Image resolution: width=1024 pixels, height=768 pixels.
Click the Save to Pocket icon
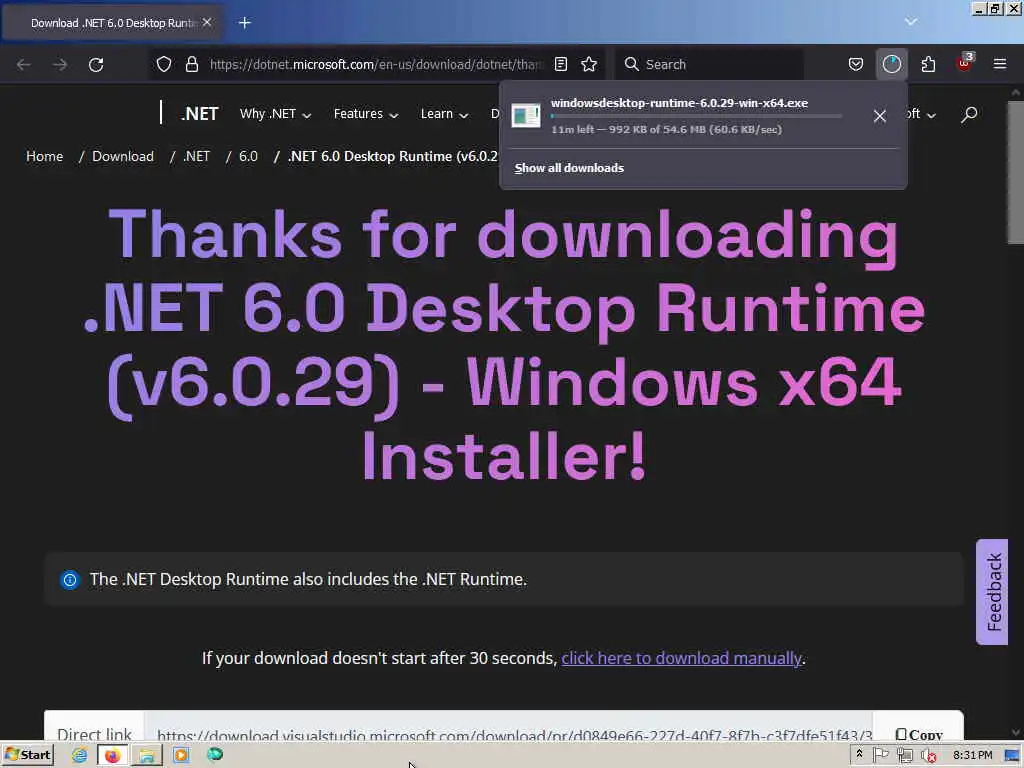[x=856, y=64]
